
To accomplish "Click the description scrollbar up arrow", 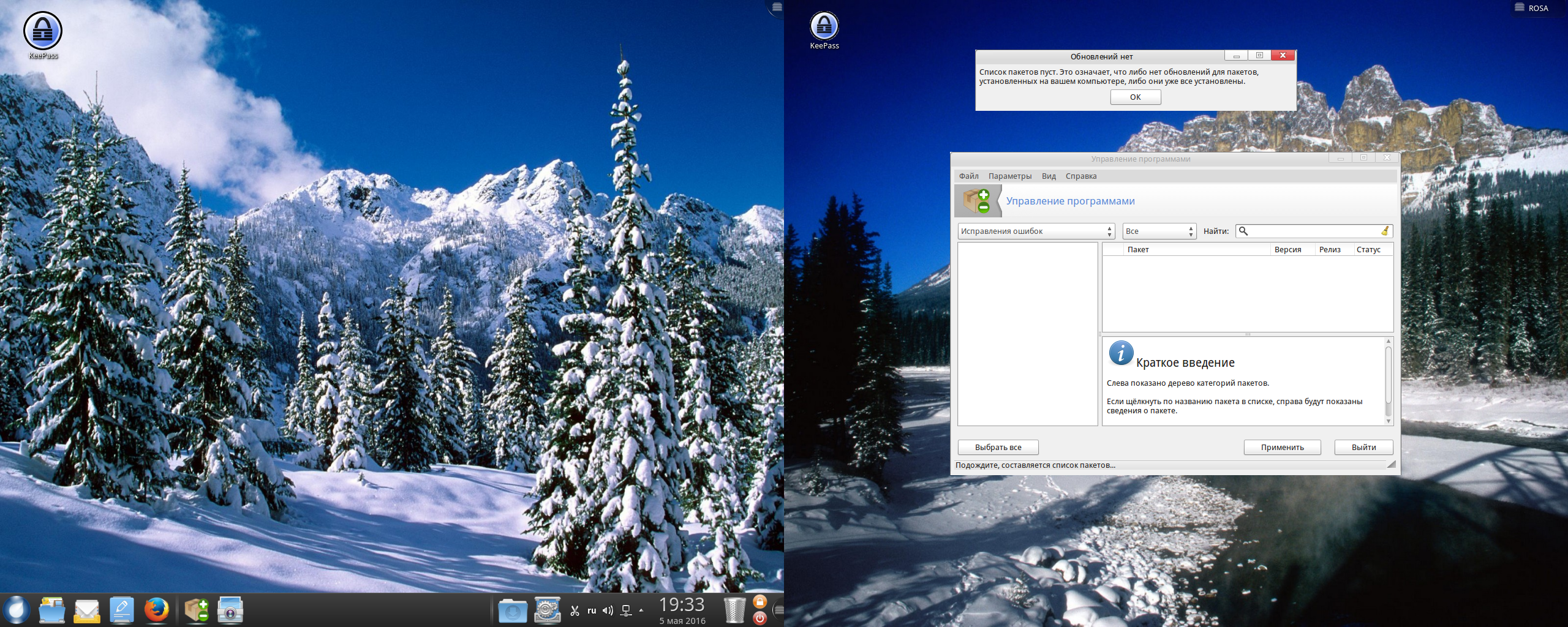I will coord(1389,341).
